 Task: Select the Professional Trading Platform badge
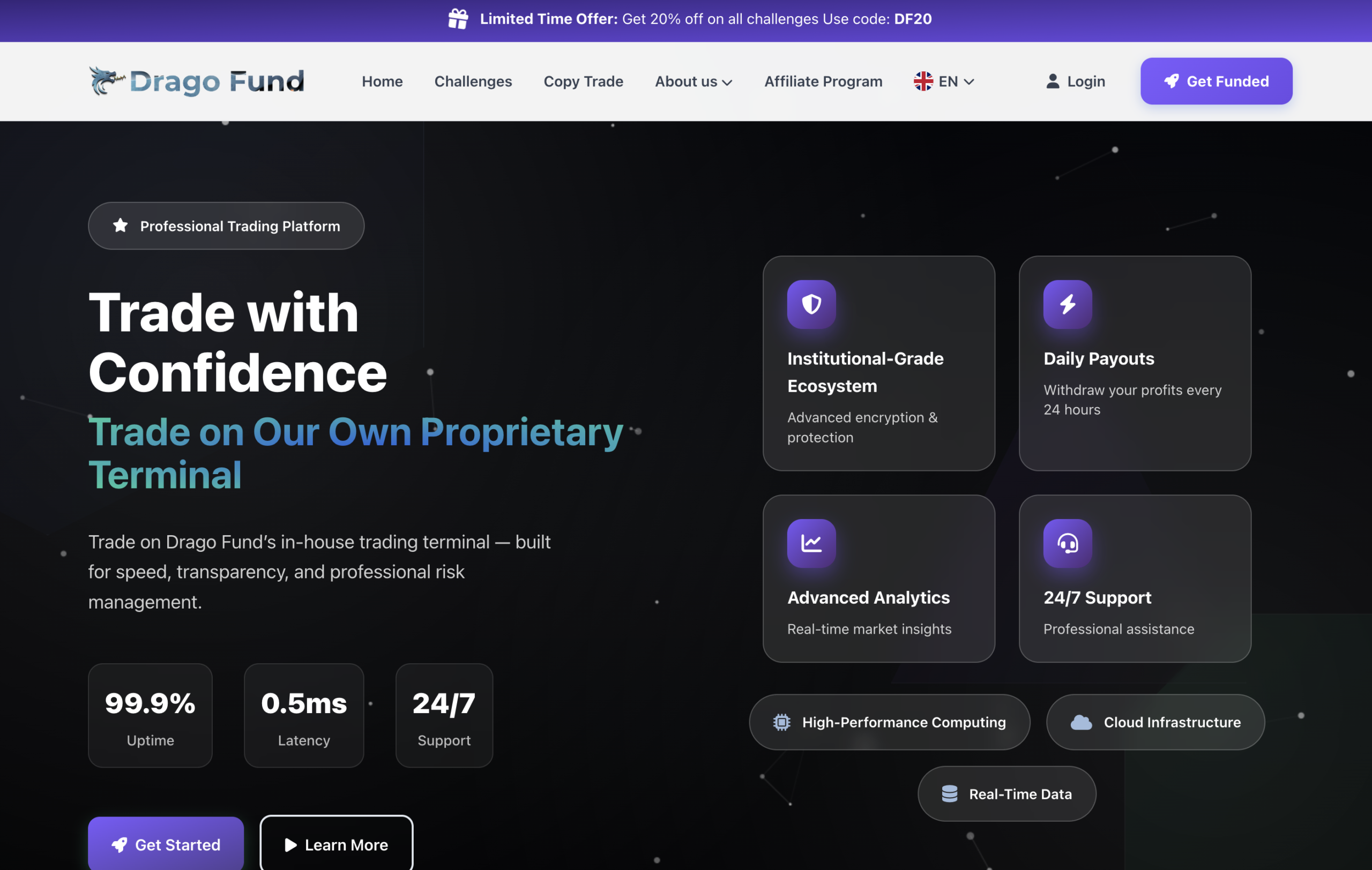coord(226,226)
